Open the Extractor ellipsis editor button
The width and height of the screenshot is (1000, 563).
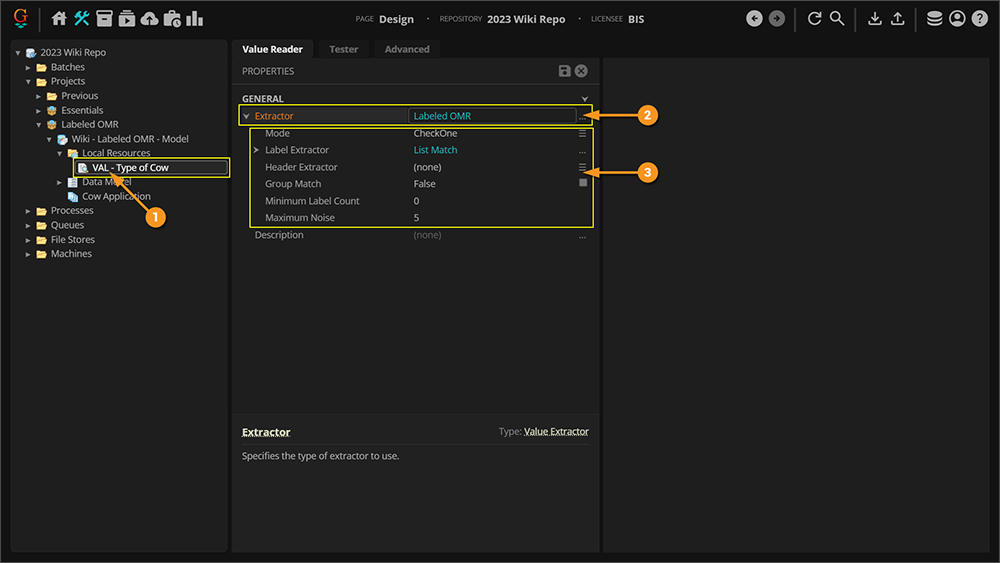(582, 117)
